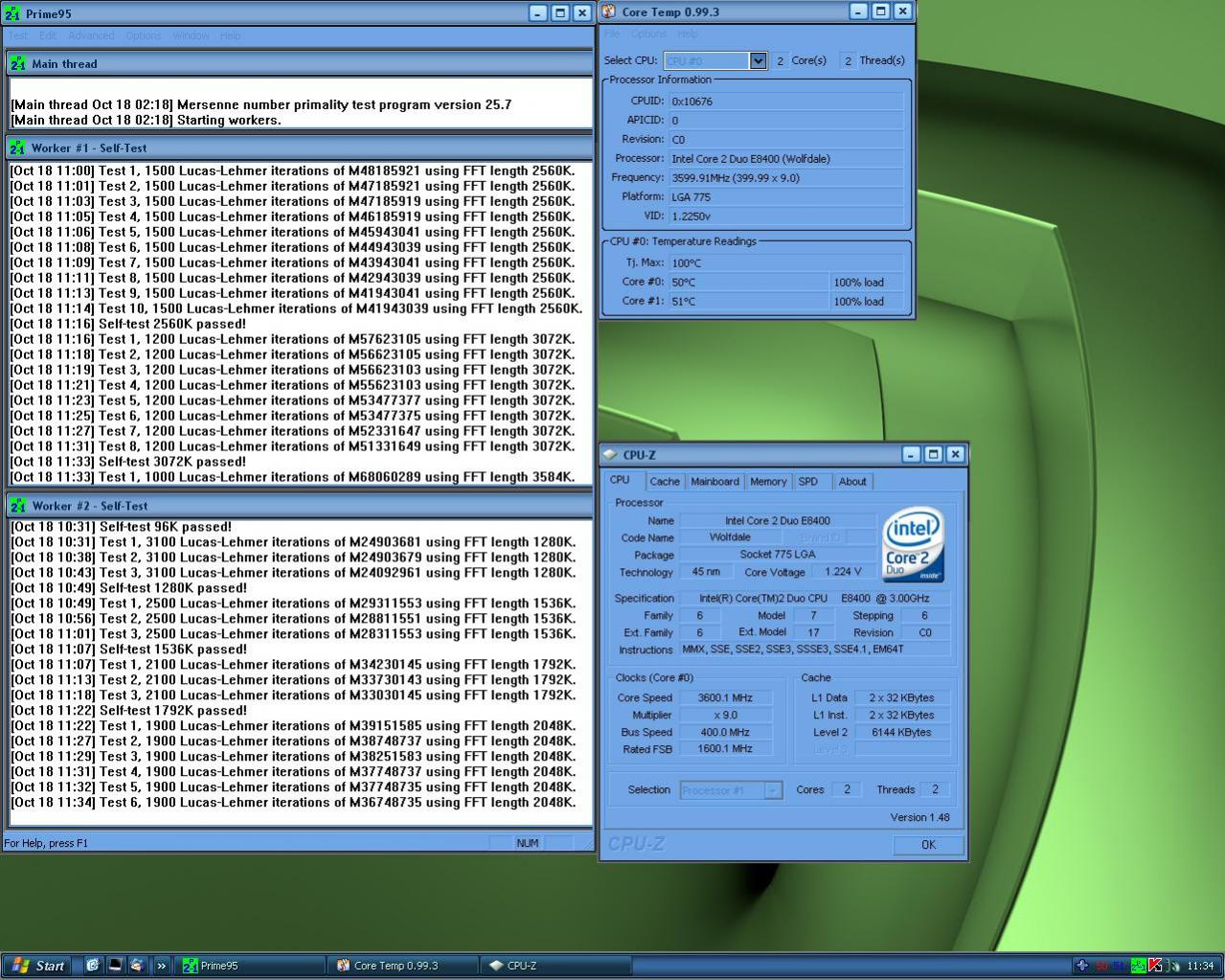The height and width of the screenshot is (980, 1225).
Task: Switch to the About tab in CPU-Z
Action: pos(852,482)
